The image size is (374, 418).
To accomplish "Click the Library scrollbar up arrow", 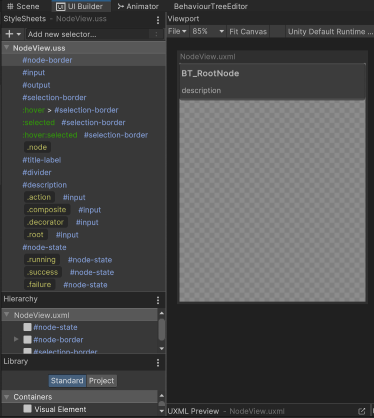I will pyautogui.click(x=162, y=395).
